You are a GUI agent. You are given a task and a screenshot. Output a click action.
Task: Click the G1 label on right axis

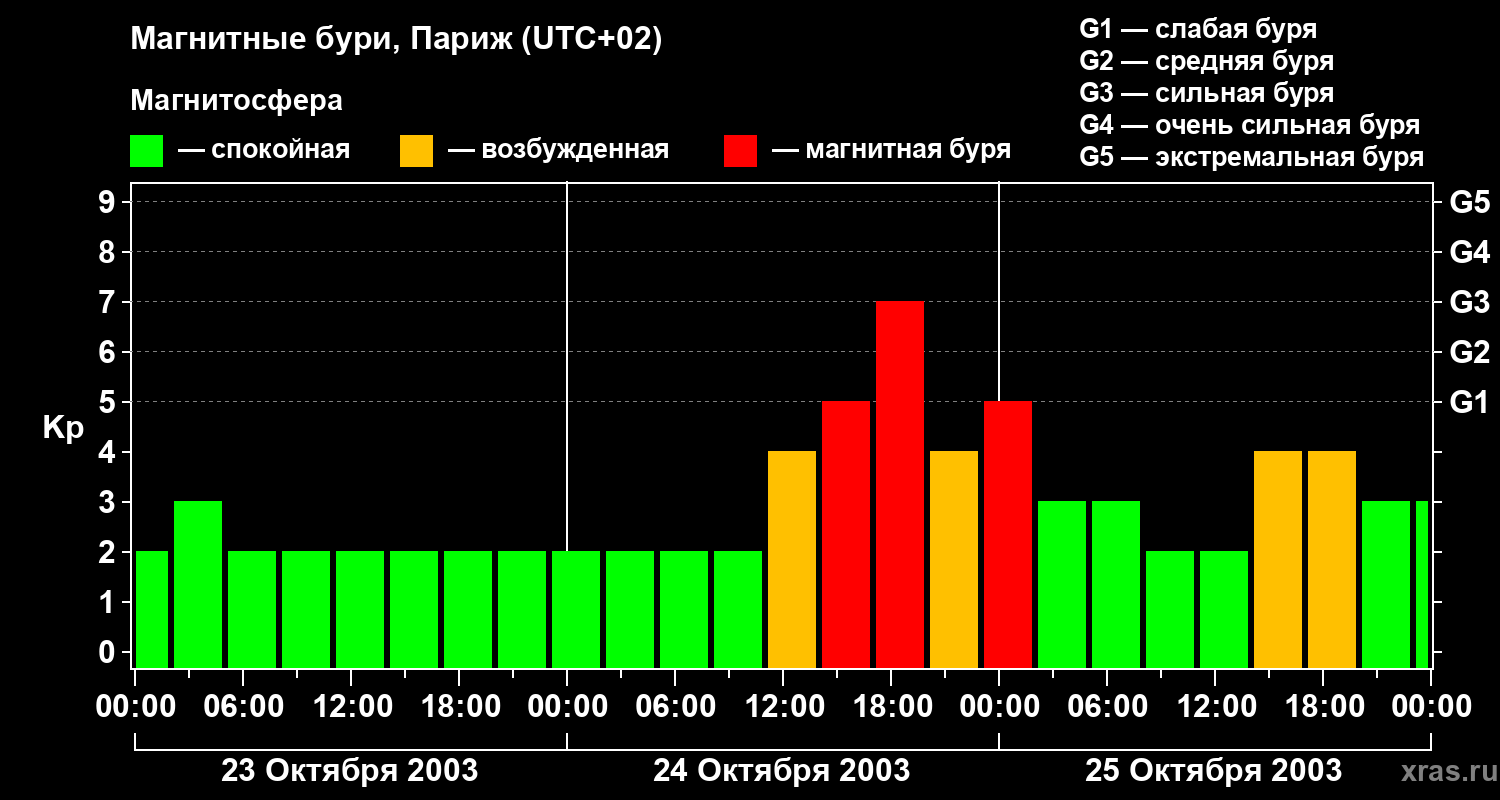(x=1469, y=402)
